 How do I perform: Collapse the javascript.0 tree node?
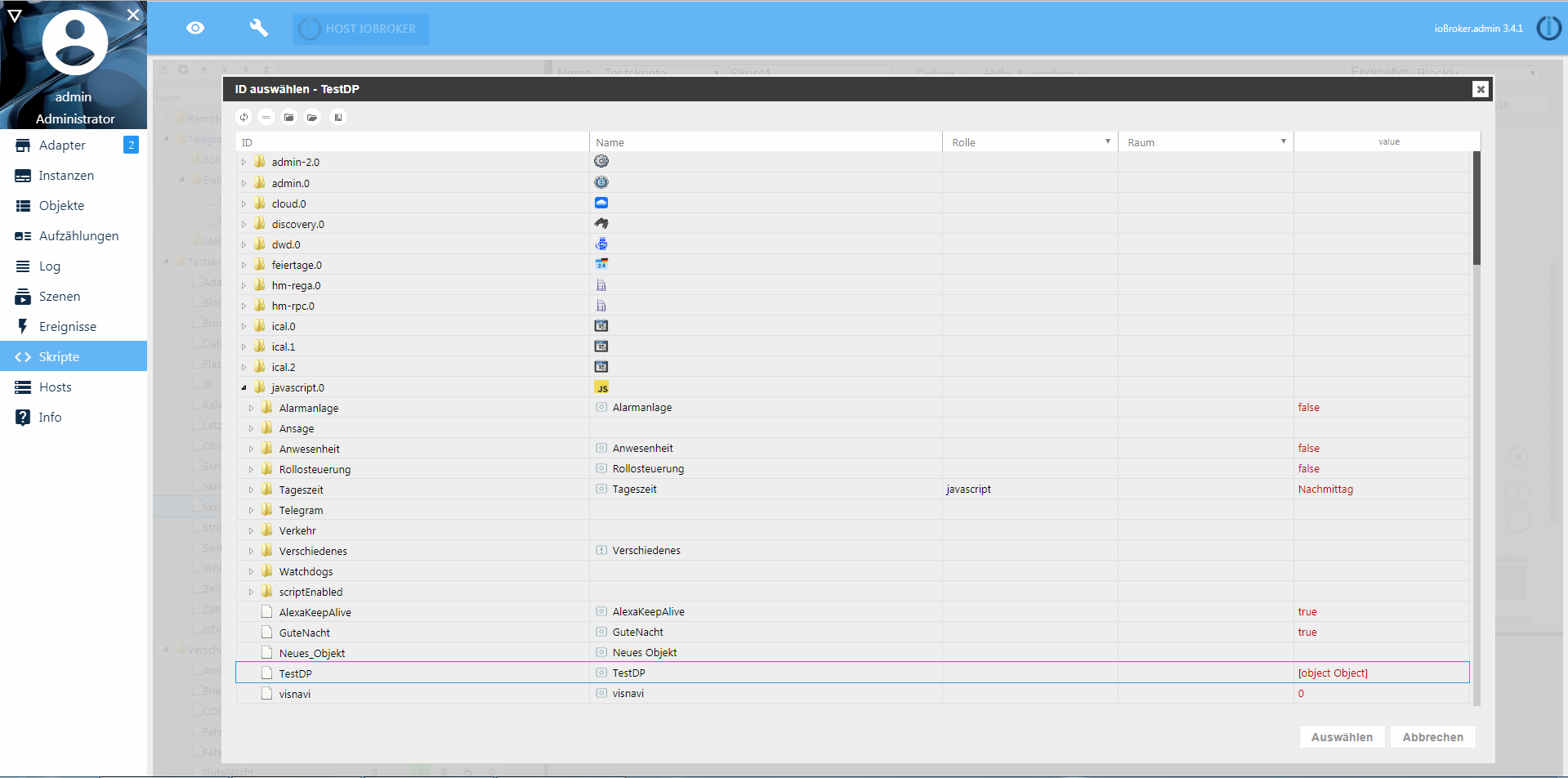pyautogui.click(x=243, y=387)
